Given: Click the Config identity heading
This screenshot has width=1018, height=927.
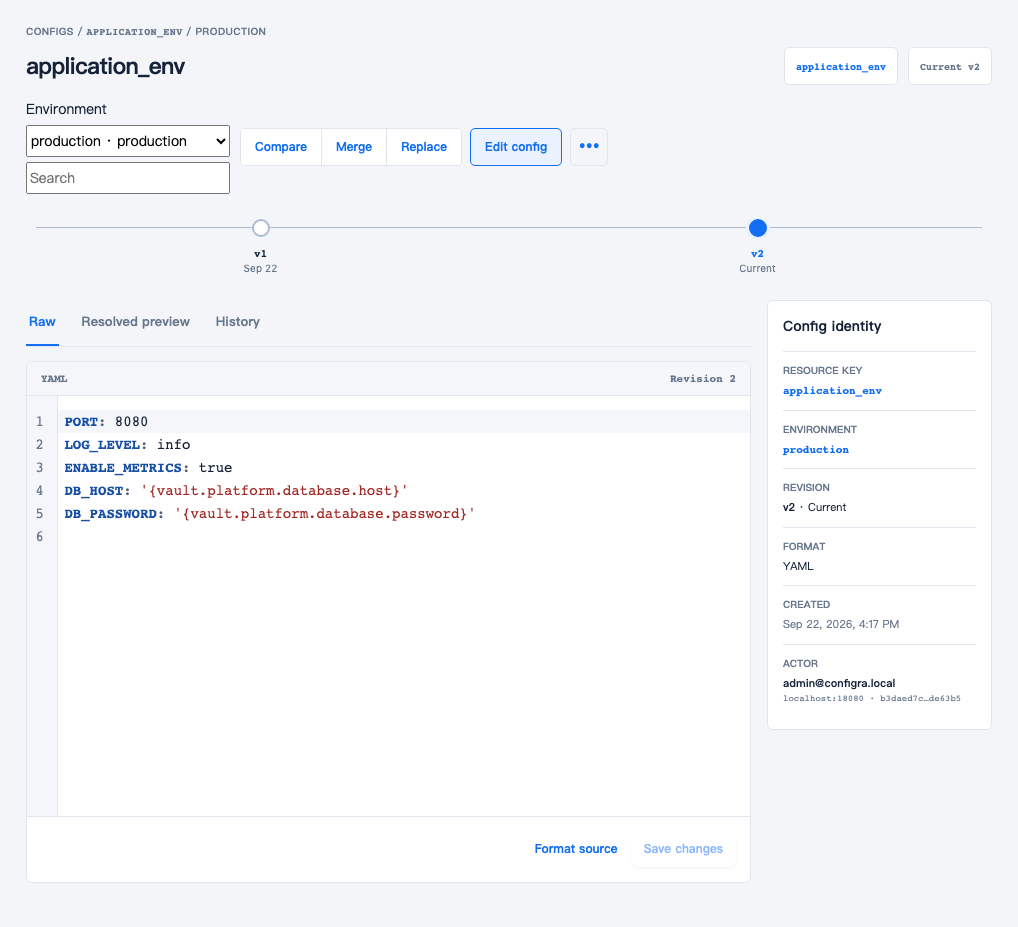Looking at the screenshot, I should tap(832, 327).
